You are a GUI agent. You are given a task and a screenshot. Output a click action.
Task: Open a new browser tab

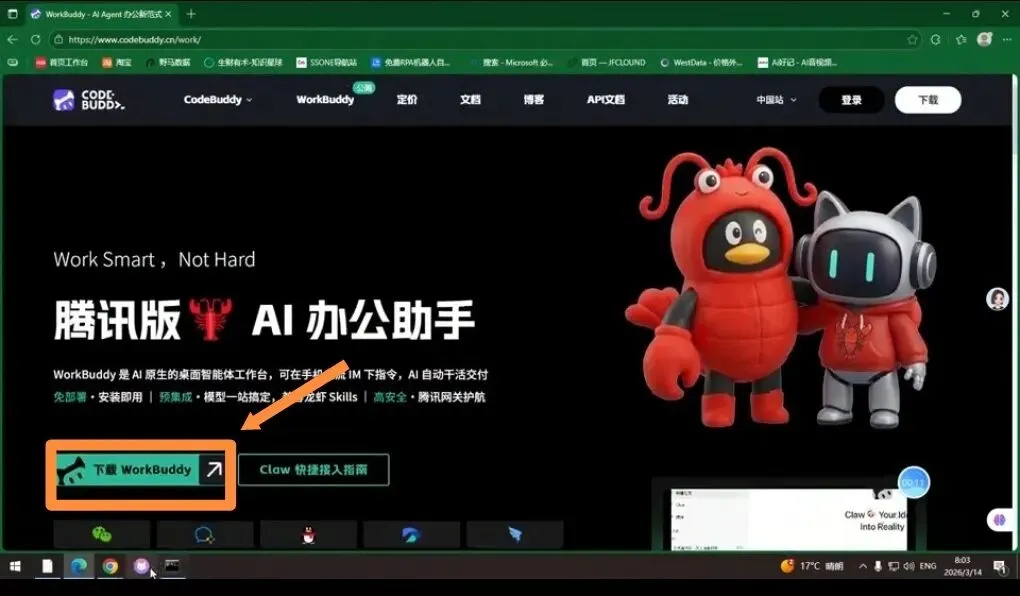coord(191,14)
